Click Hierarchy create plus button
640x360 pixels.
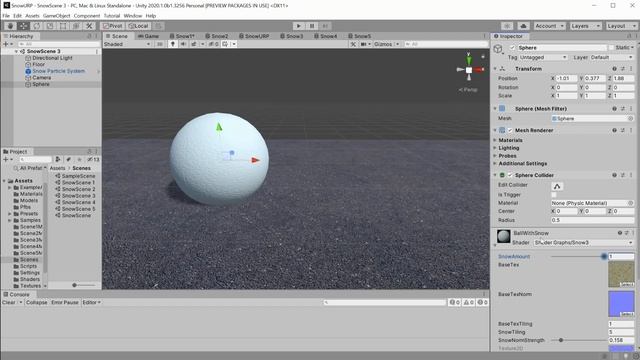[6, 44]
